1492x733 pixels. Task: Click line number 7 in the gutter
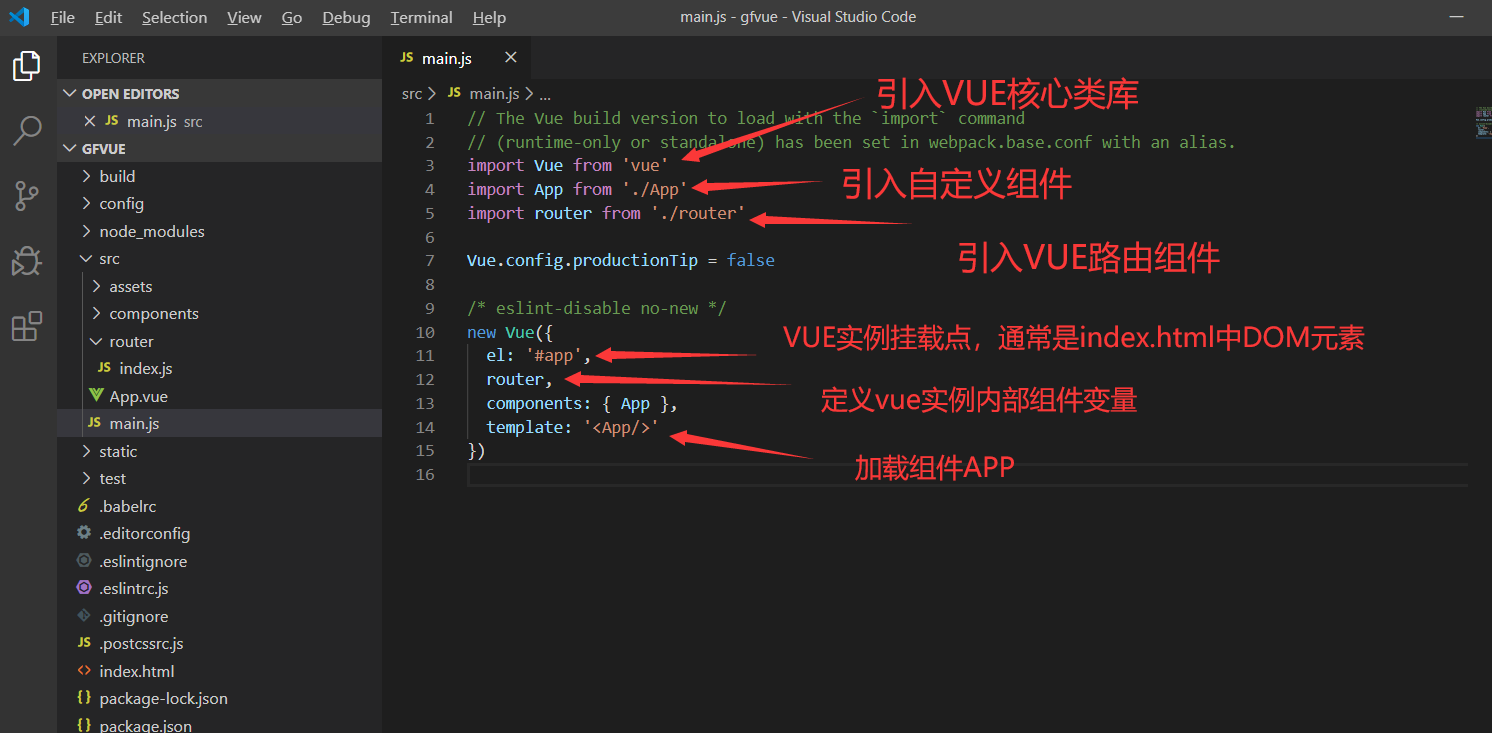coord(429,260)
